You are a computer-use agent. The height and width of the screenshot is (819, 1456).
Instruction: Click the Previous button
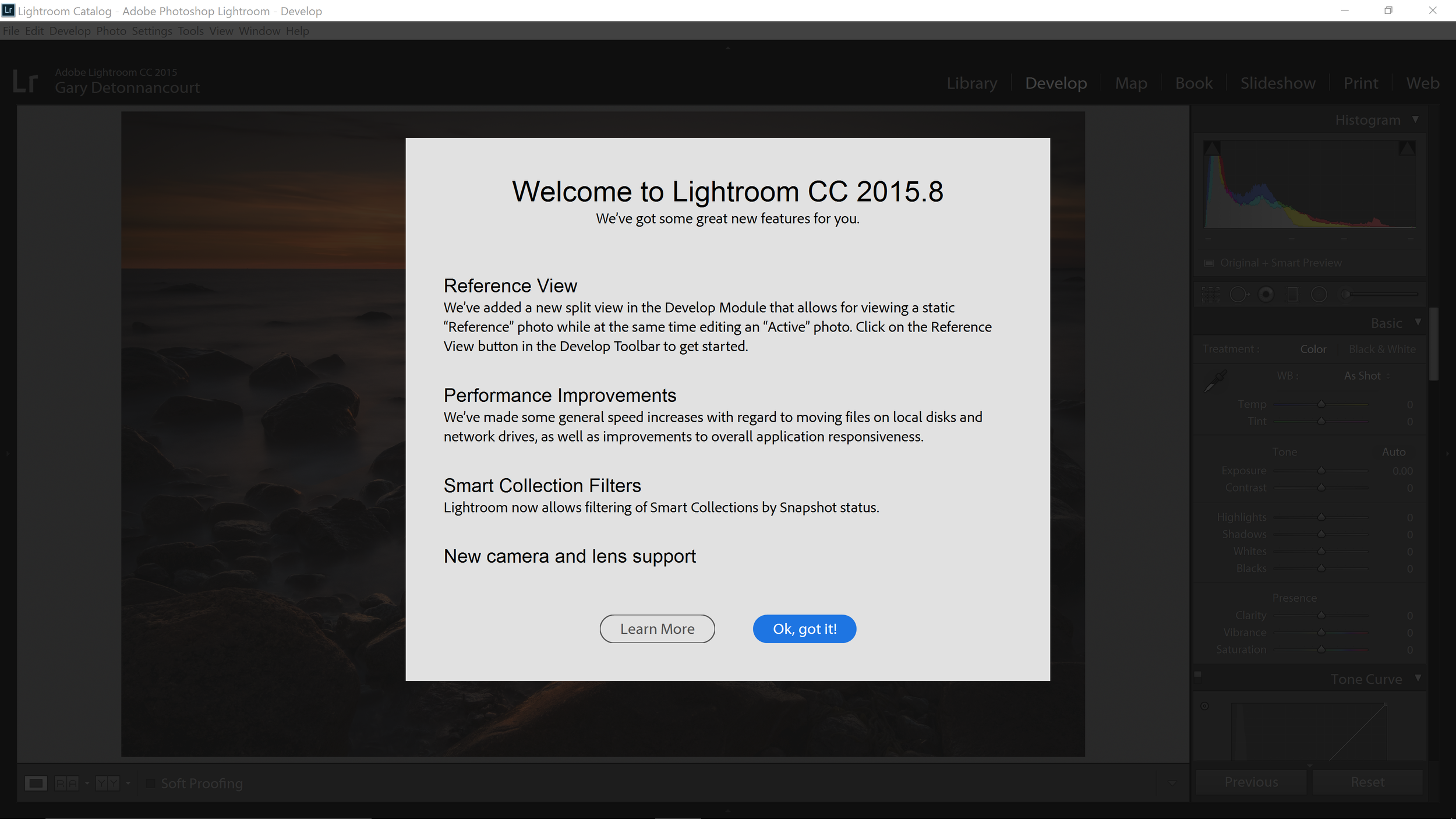point(1251,782)
